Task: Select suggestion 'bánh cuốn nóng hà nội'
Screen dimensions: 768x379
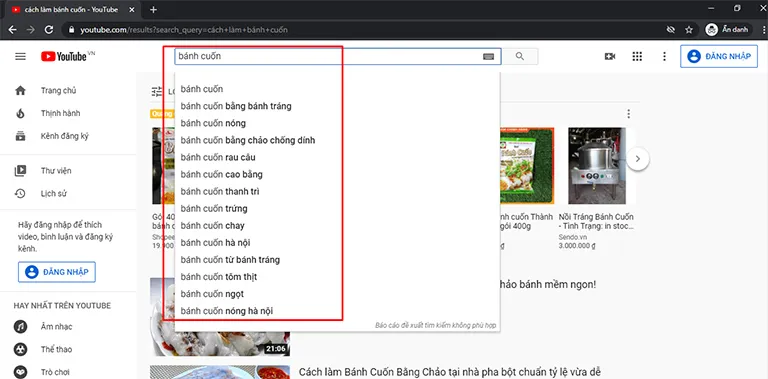Action: point(337,311)
